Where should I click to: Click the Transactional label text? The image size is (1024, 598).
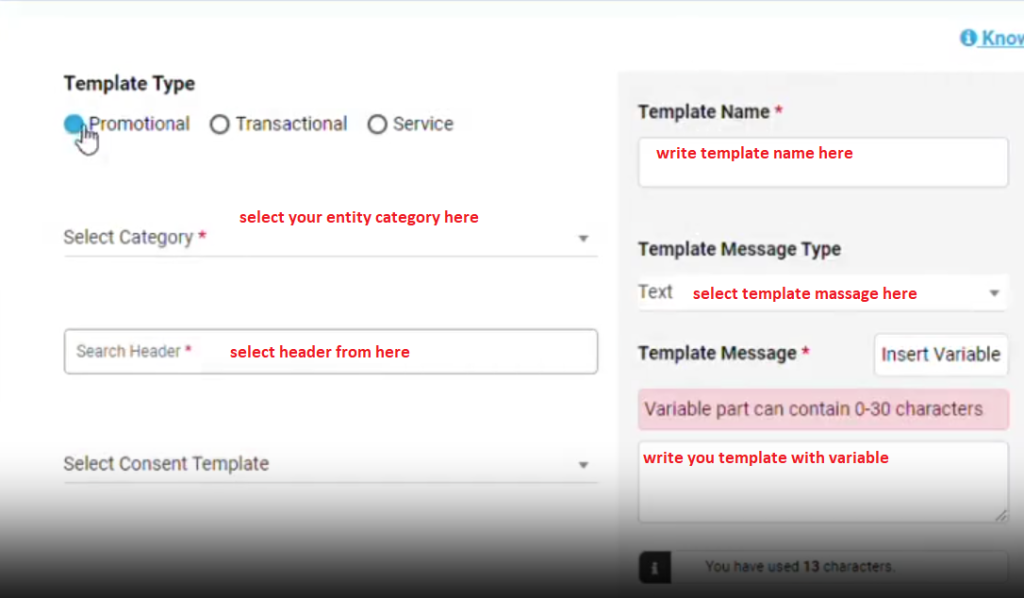point(291,124)
